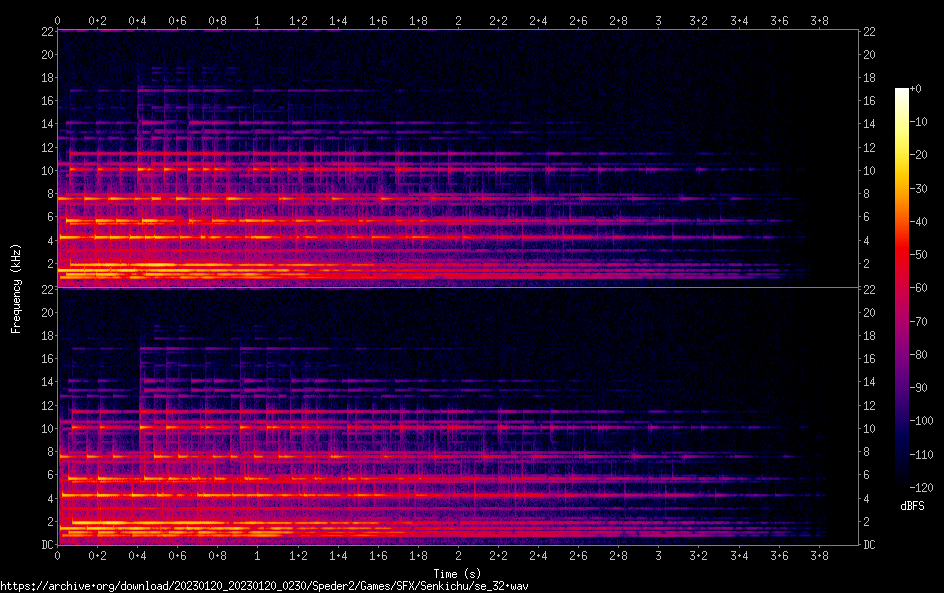
Task: Click the 16 kHz label on lower channel's right axis
Action: 870,359
